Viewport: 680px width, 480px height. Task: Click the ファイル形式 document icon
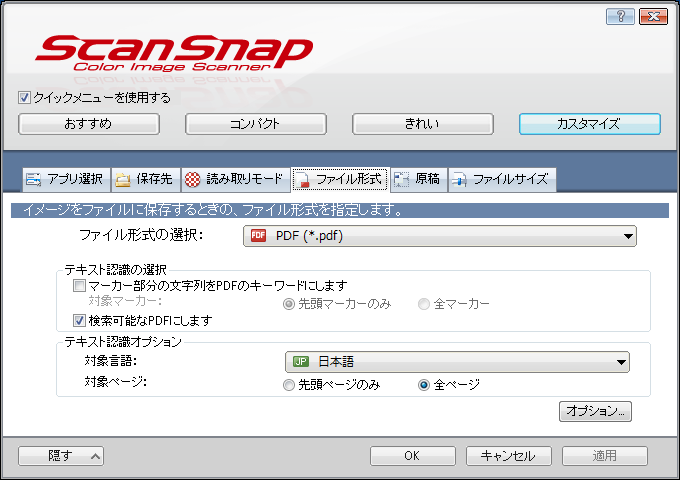(x=302, y=180)
